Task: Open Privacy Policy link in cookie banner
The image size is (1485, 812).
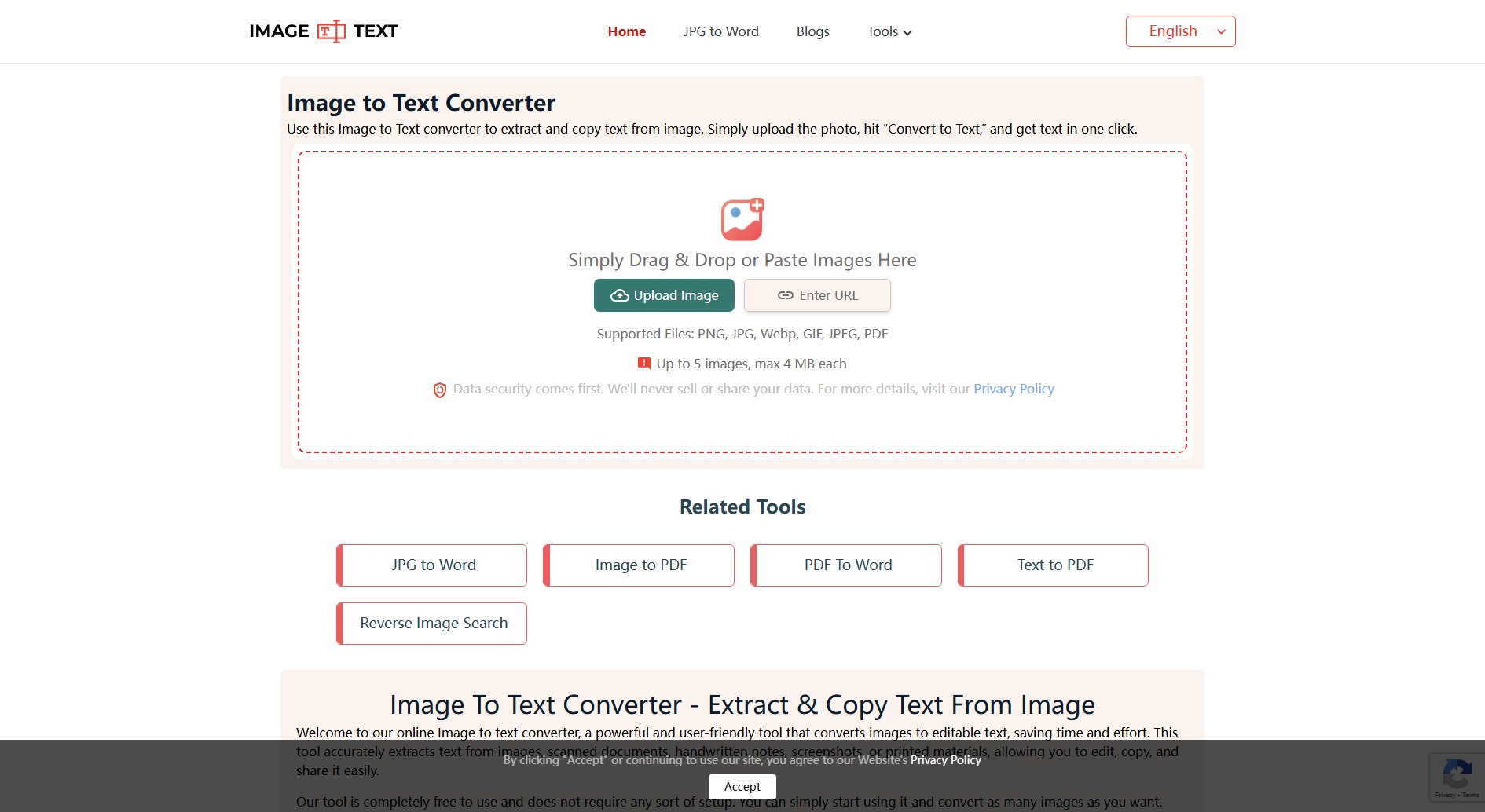Action: (x=945, y=760)
